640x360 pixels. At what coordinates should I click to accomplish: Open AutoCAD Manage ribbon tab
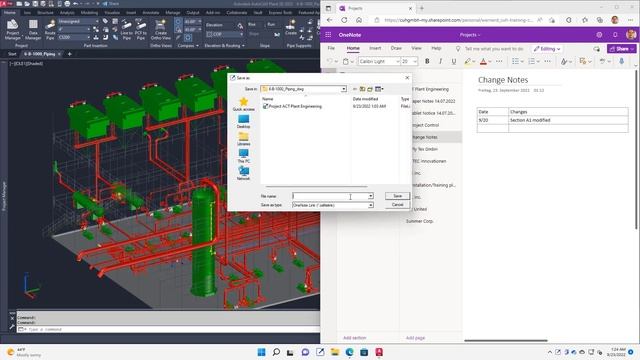173,13
